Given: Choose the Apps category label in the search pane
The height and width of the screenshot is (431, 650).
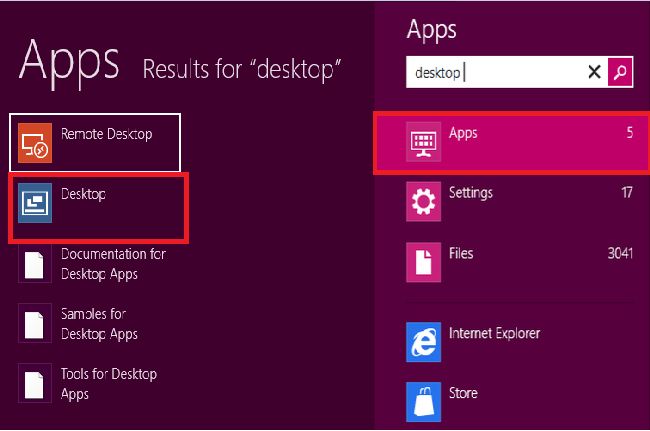Looking at the screenshot, I should coord(463,133).
